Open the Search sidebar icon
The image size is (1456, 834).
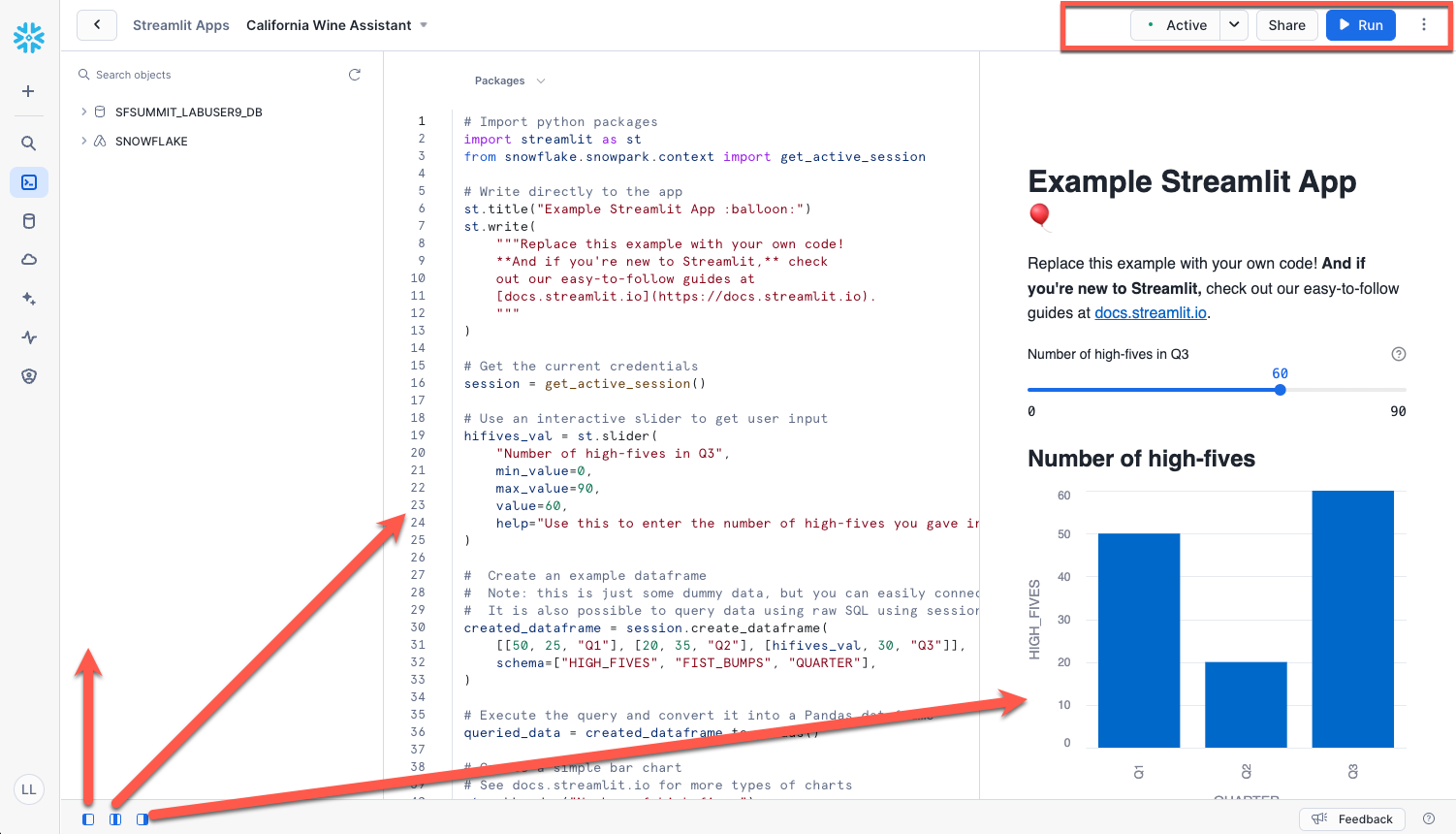click(x=28, y=143)
